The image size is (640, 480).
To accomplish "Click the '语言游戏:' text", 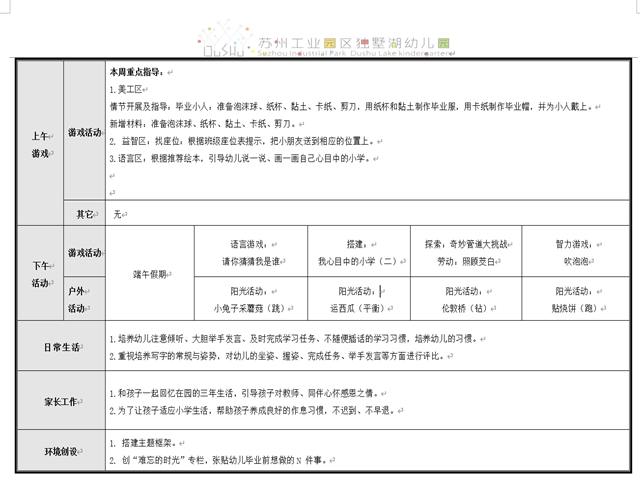I will pyautogui.click(x=249, y=244).
